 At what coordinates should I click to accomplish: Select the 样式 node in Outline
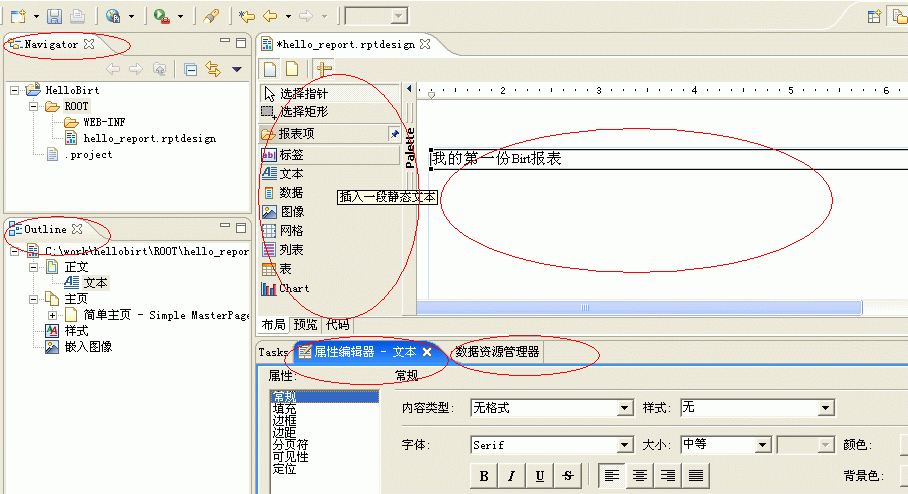click(x=67, y=331)
